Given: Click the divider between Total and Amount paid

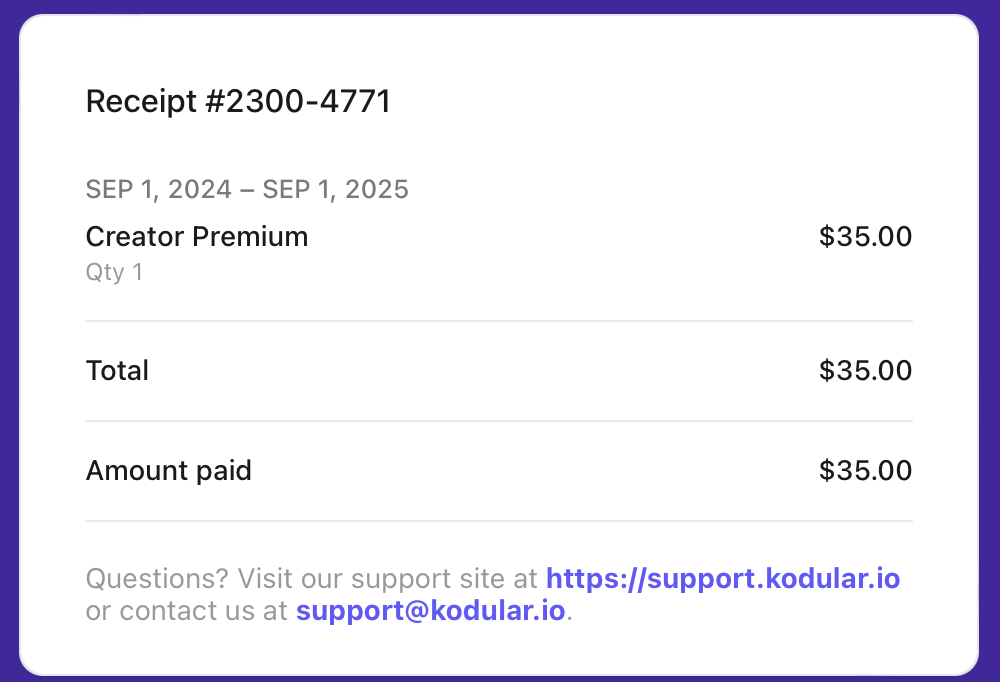Looking at the screenshot, I should (x=499, y=421).
